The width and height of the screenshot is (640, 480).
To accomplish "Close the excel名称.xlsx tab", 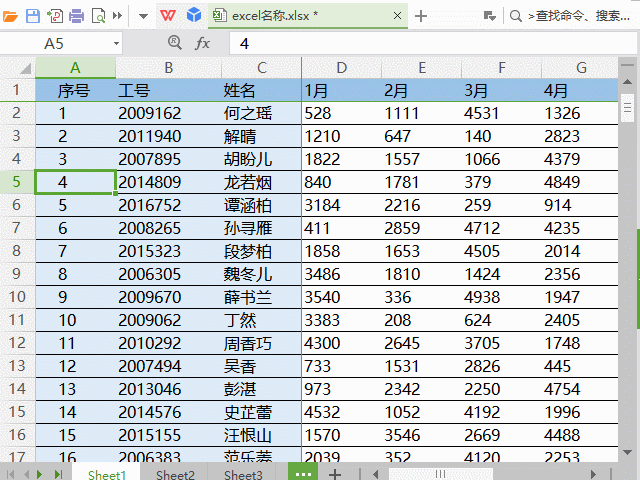I will [397, 16].
